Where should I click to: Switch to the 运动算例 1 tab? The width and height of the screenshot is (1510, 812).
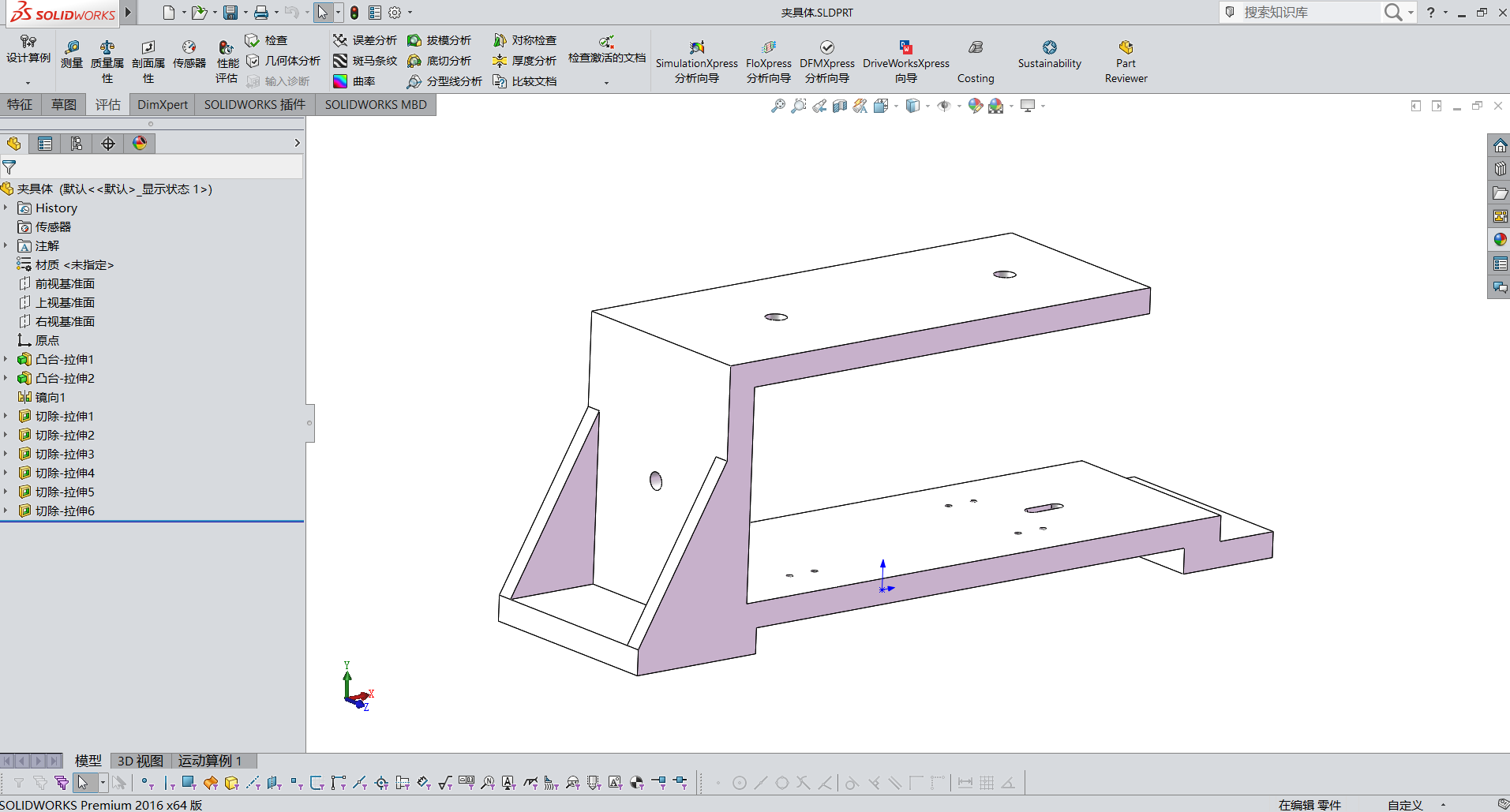pos(210,761)
